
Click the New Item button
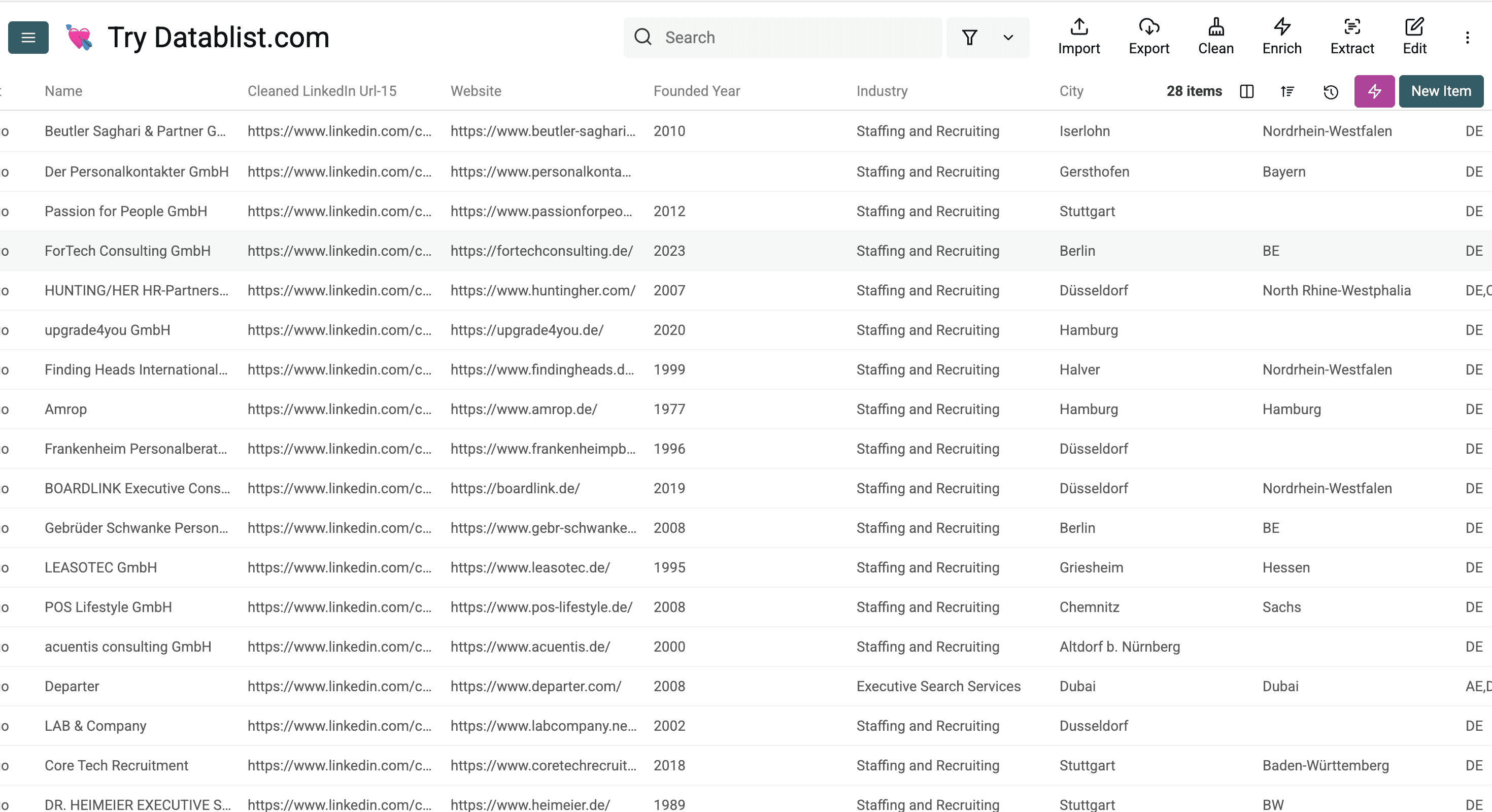(1441, 91)
